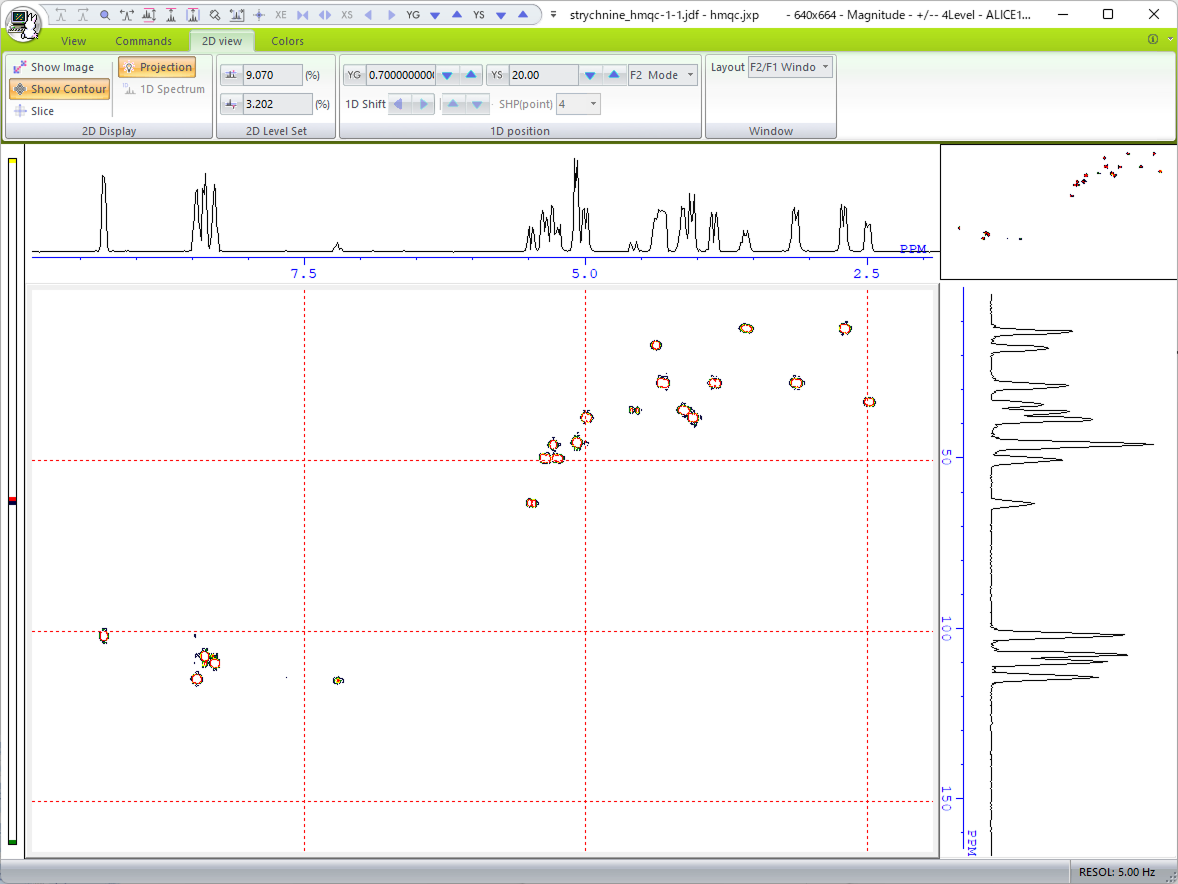Screen dimensions: 1178x884
Task: Click the 1D Shift left arrow
Action: click(400, 104)
